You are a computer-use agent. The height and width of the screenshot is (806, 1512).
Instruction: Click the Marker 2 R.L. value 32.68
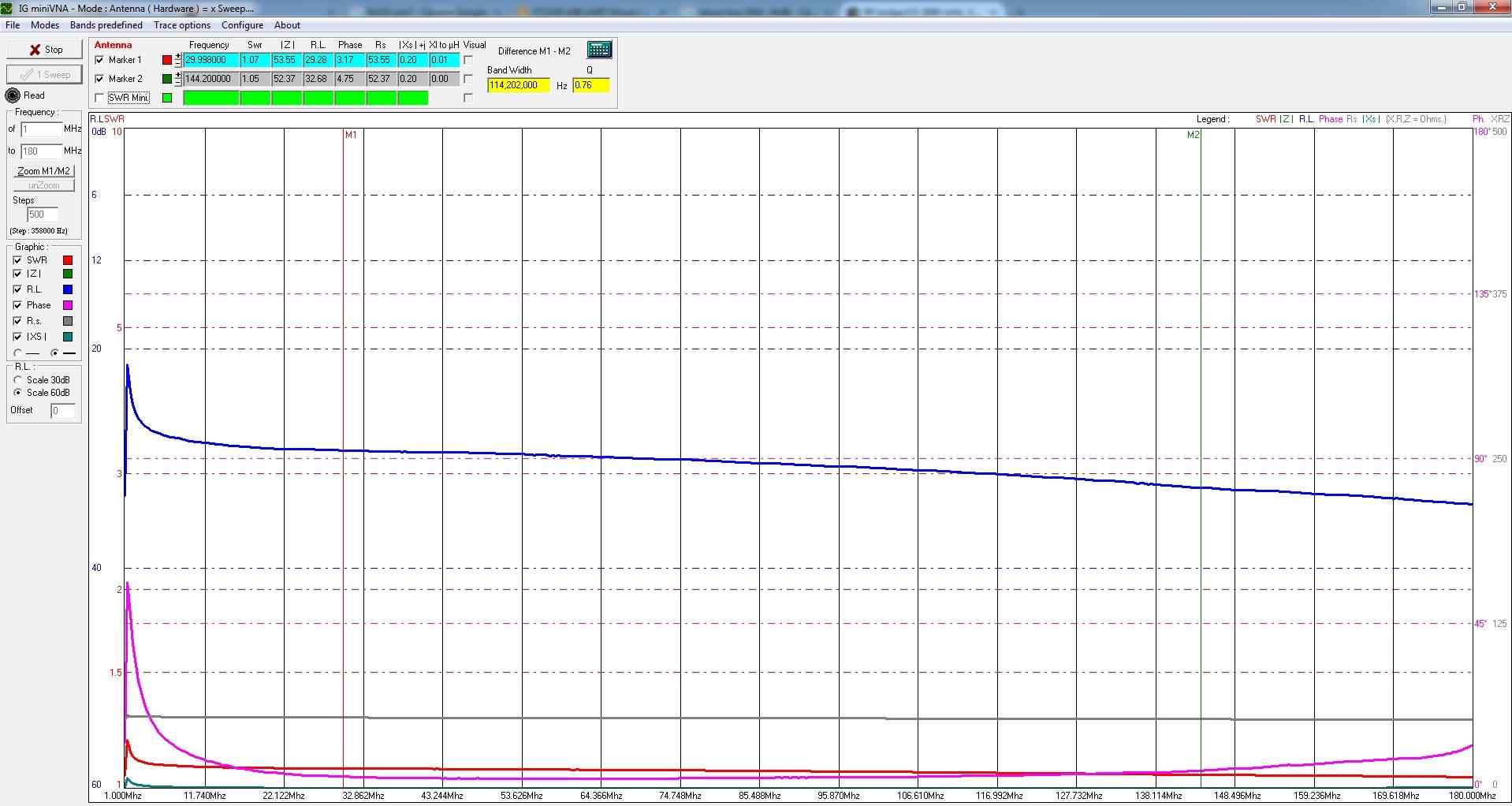[x=318, y=79]
